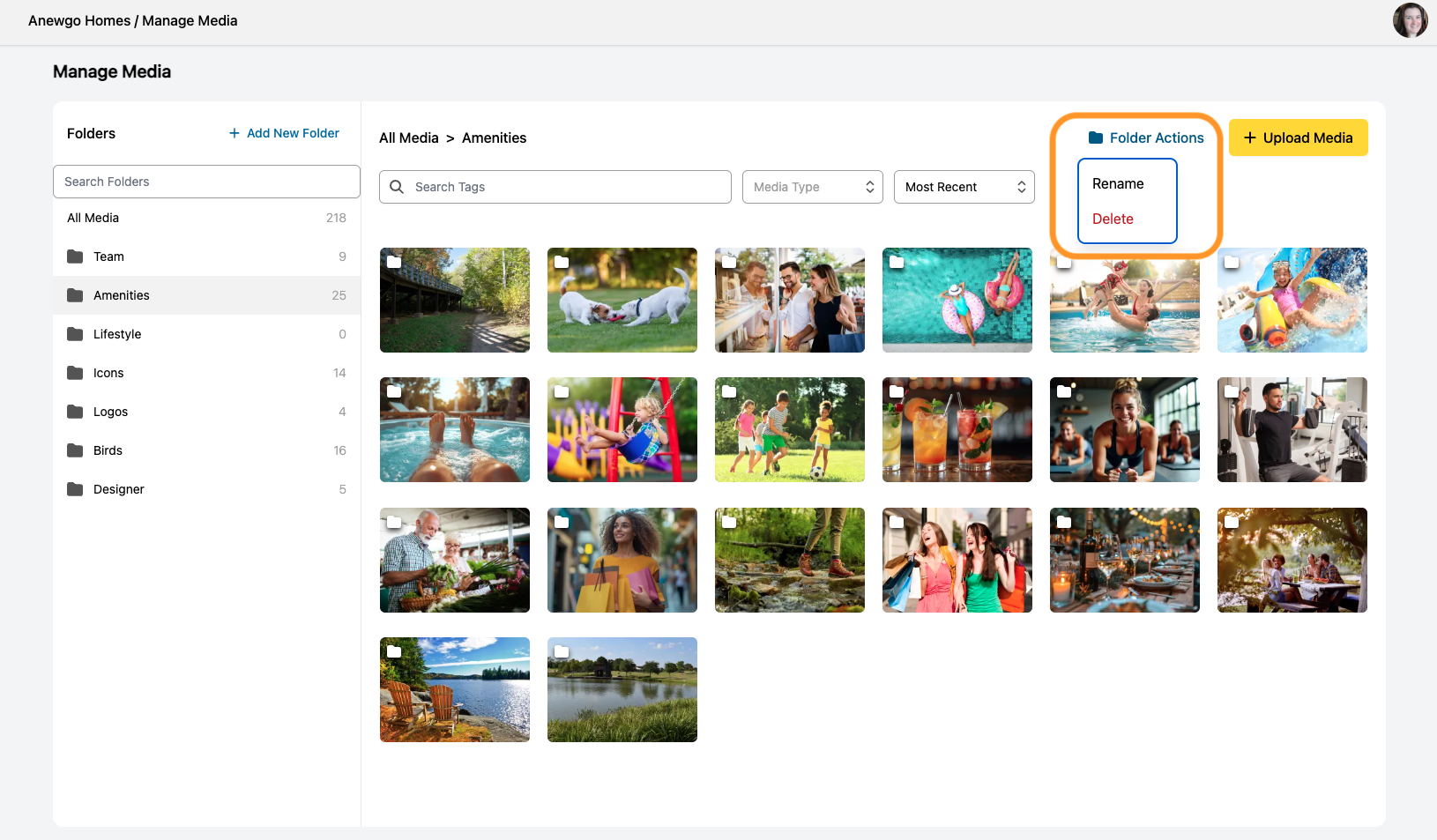This screenshot has height=840, width=1437.
Task: Select the Birds folder
Action: 108,450
